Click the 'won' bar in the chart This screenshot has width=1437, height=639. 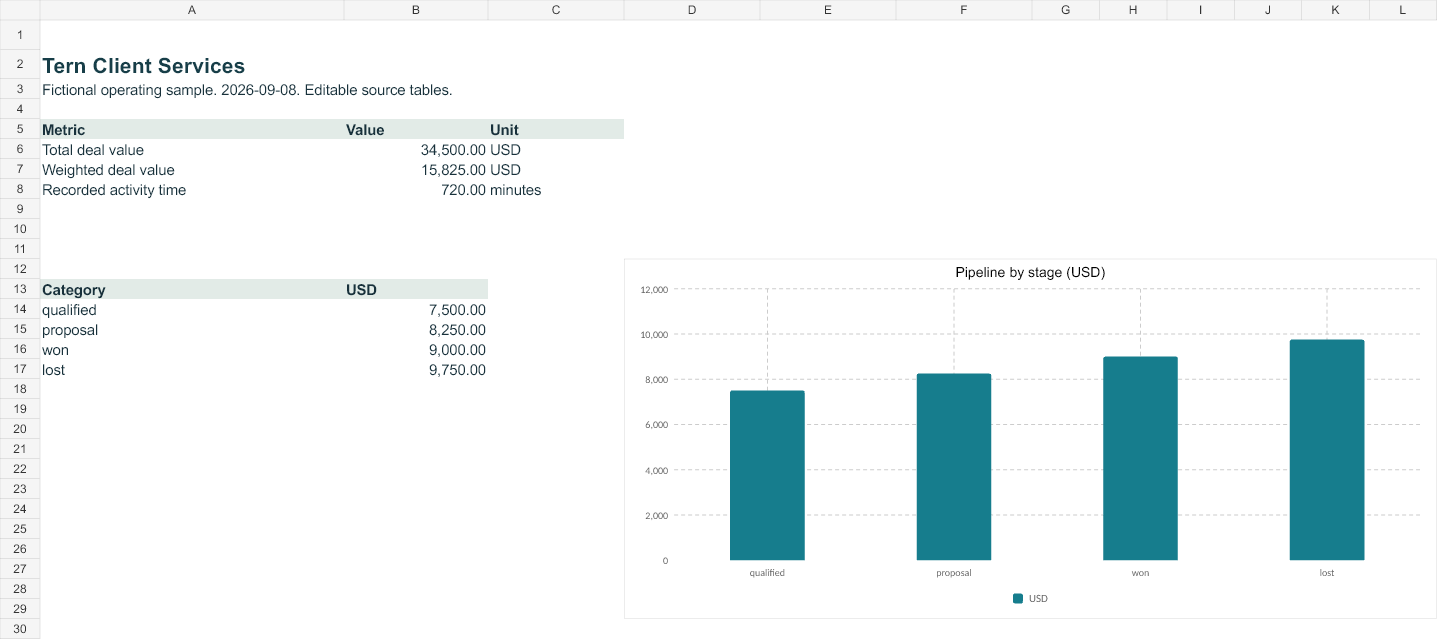[x=1140, y=458]
